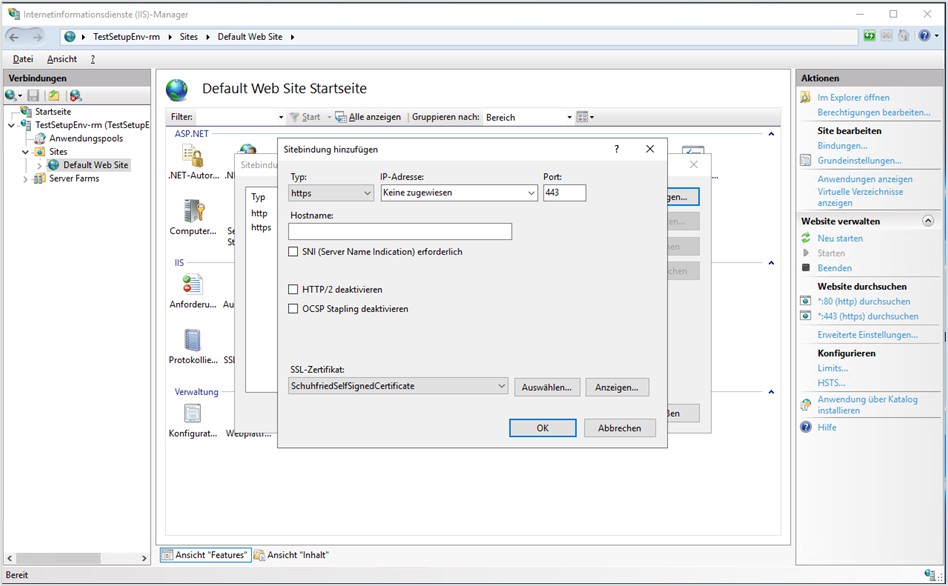This screenshot has height=586, width=948.
Task: Expand the IP-Adresse combo box
Action: (x=459, y=193)
